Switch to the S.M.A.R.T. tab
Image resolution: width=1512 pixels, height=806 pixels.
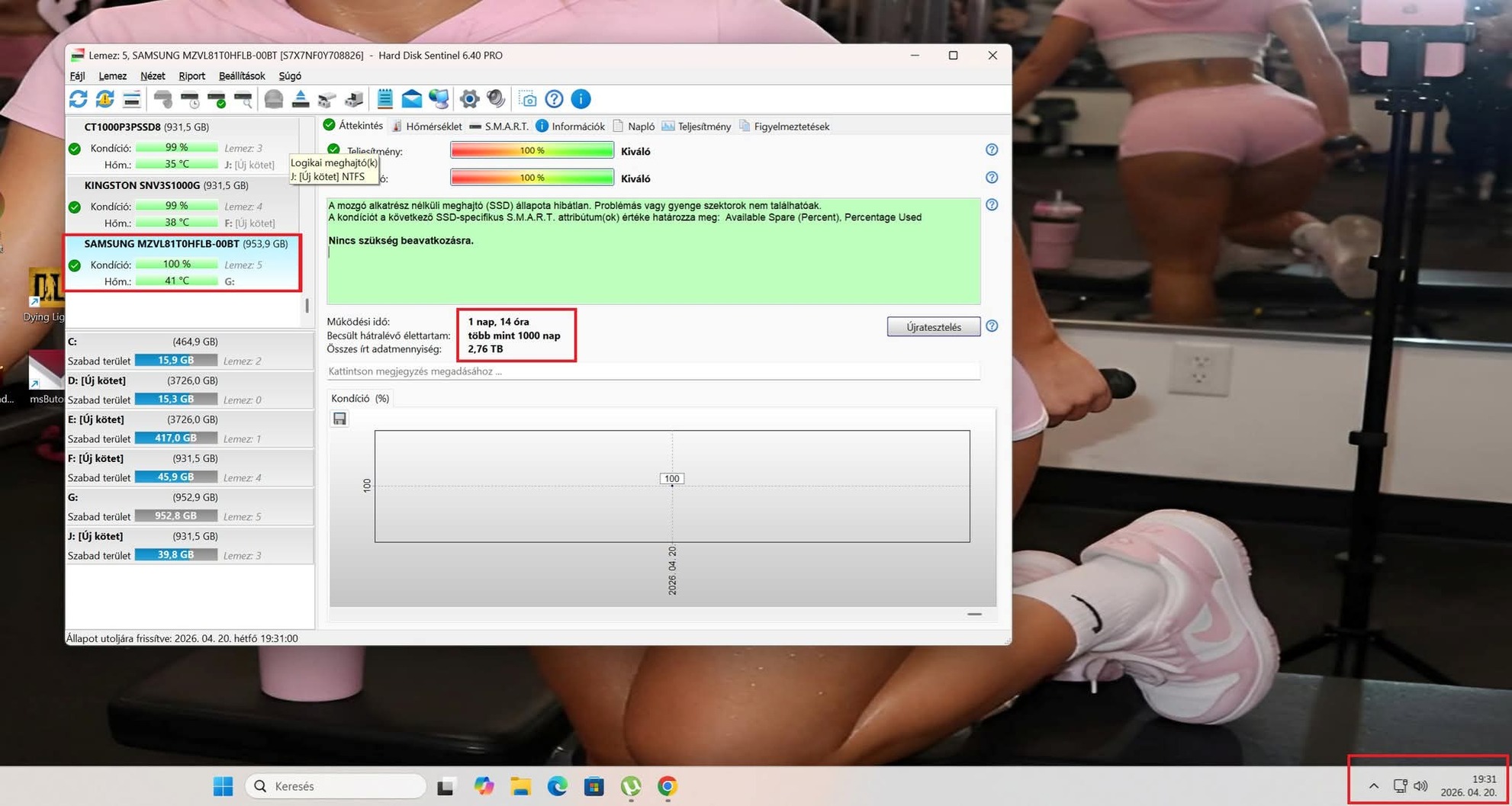pyautogui.click(x=499, y=127)
